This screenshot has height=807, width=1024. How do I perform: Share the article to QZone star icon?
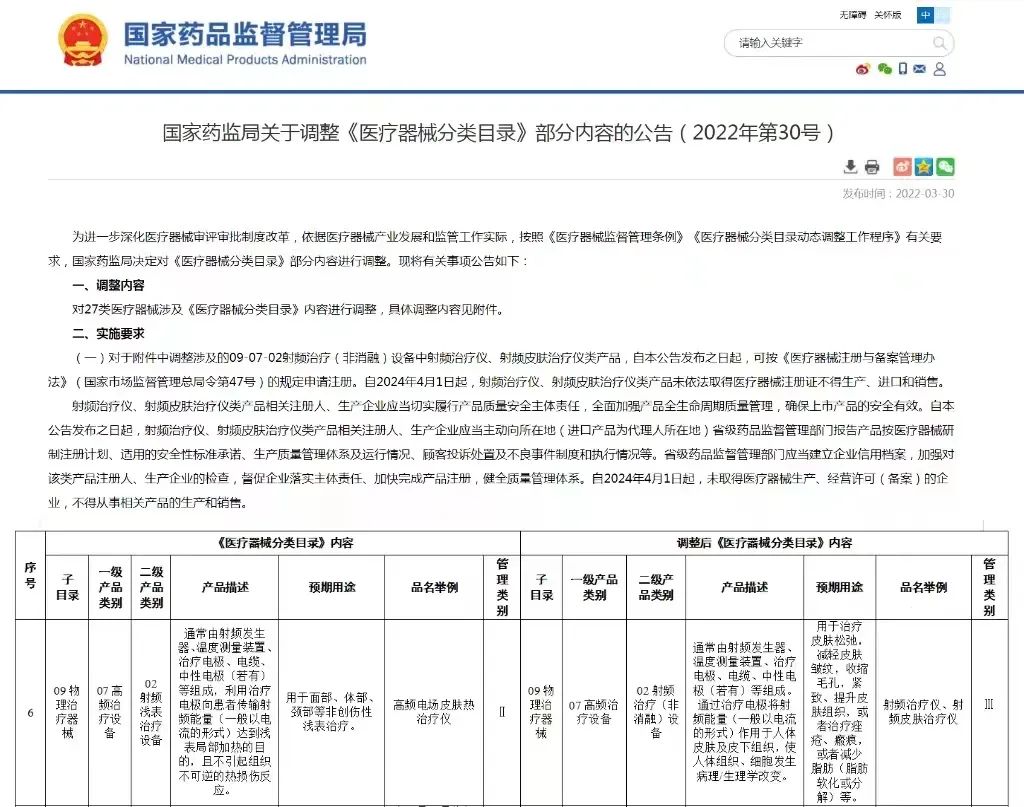point(923,167)
